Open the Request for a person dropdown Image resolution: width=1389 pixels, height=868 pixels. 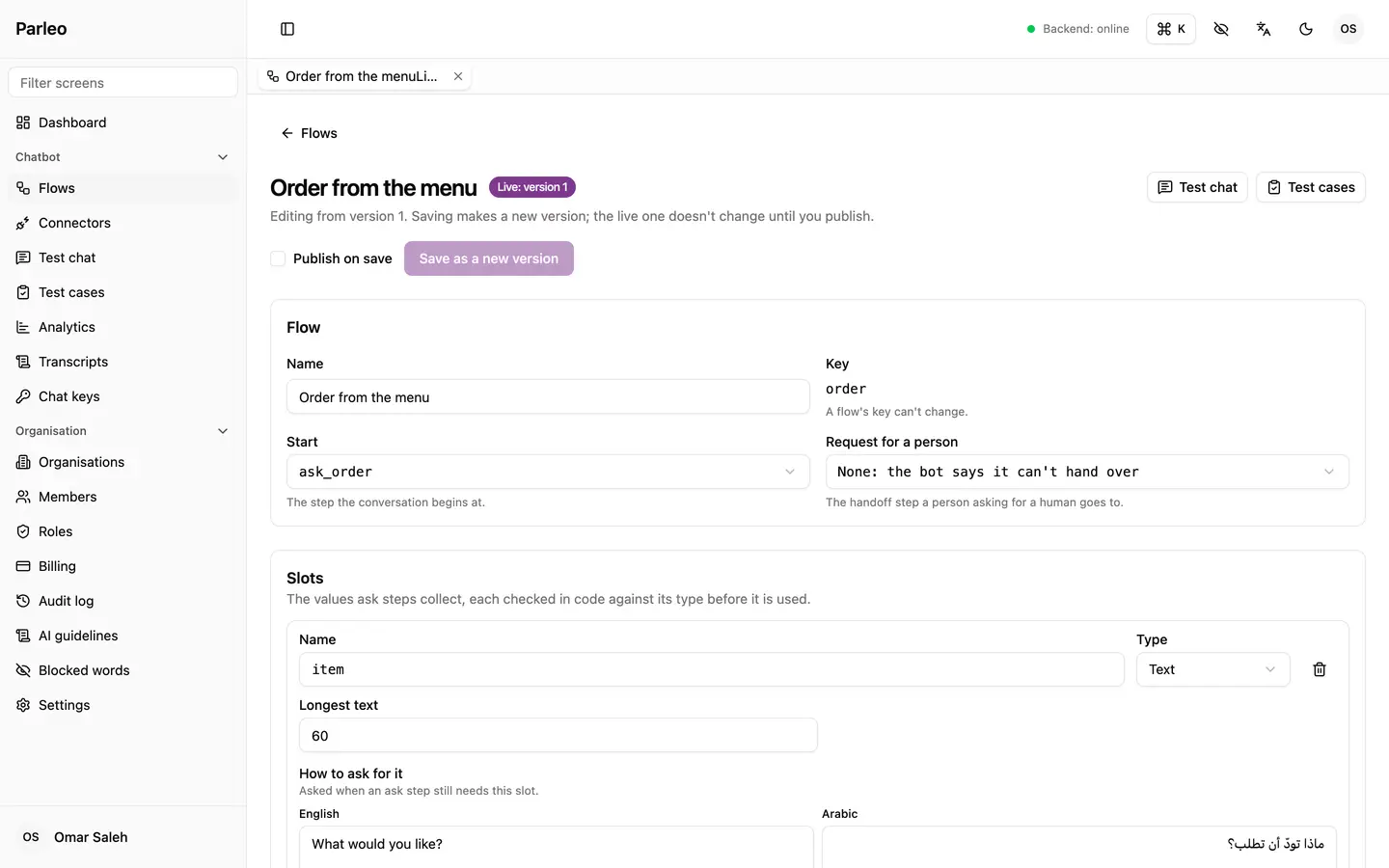point(1087,472)
